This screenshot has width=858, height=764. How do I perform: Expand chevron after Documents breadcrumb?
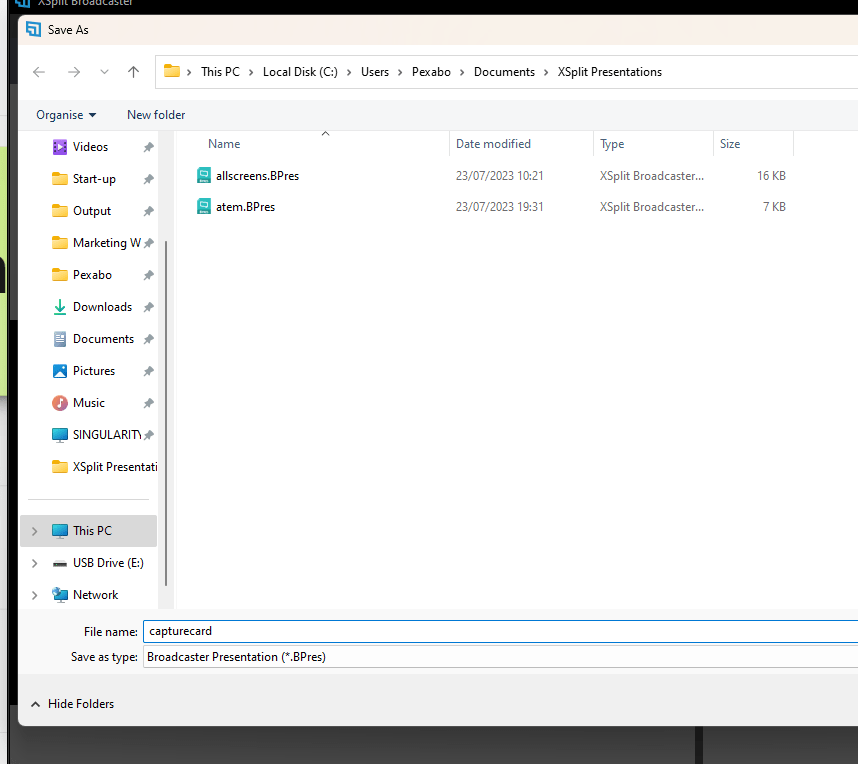[x=546, y=72]
